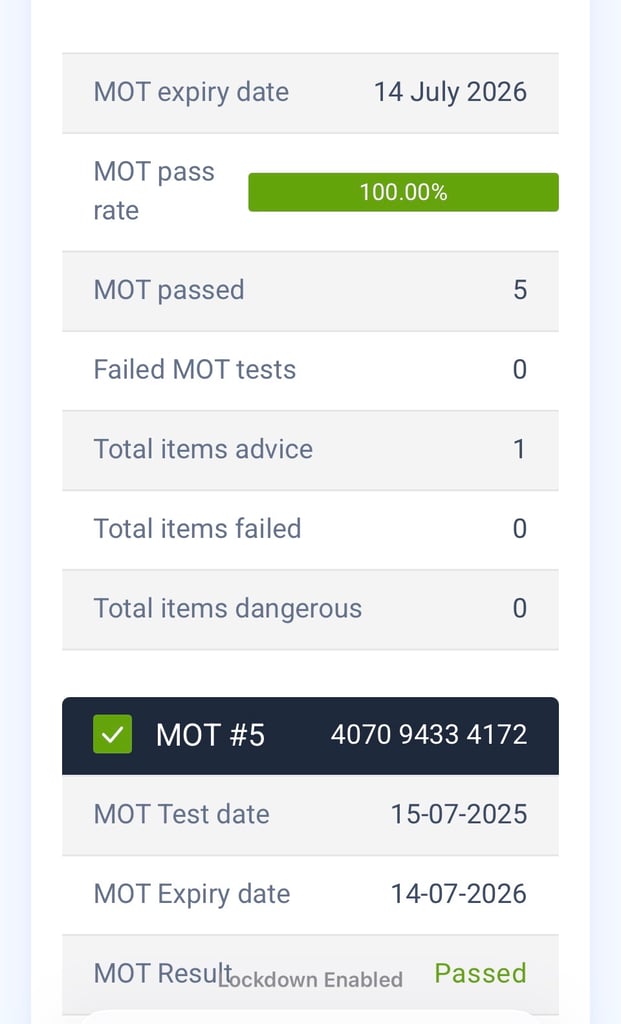Image resolution: width=621 pixels, height=1024 pixels.
Task: Click the Total items dangerous row
Action: point(310,608)
